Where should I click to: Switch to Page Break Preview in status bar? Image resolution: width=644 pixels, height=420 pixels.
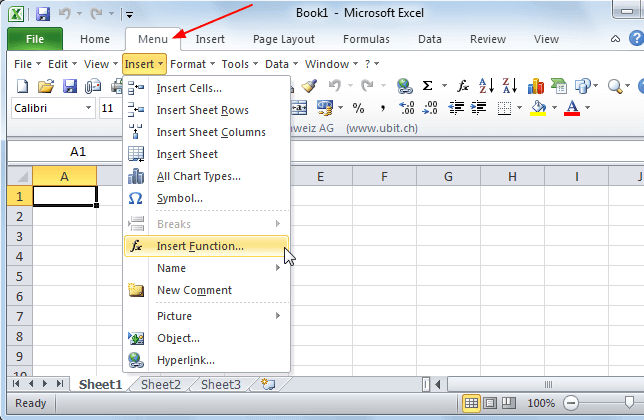point(508,403)
